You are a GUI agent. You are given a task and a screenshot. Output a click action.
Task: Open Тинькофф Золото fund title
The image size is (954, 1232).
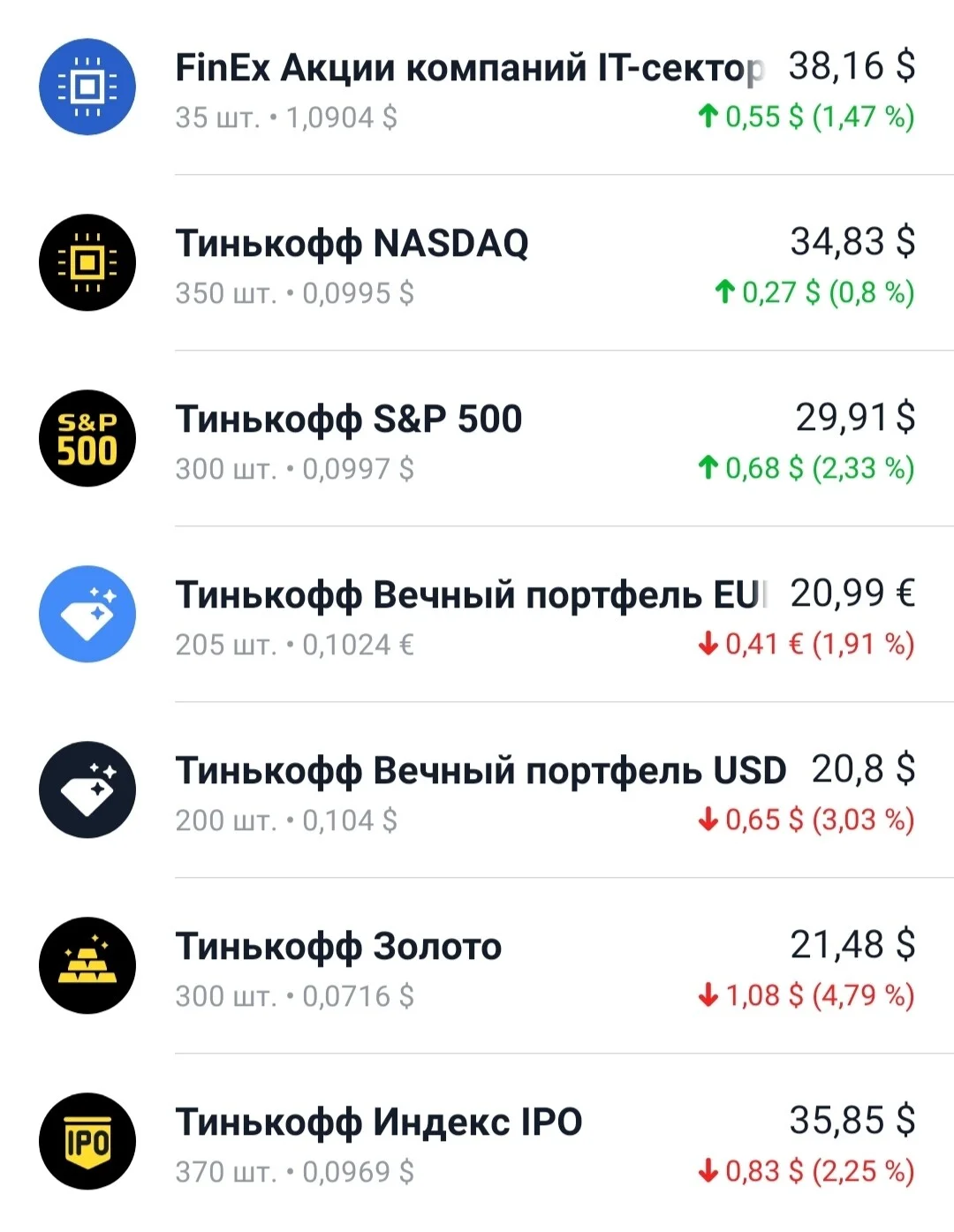click(x=338, y=947)
